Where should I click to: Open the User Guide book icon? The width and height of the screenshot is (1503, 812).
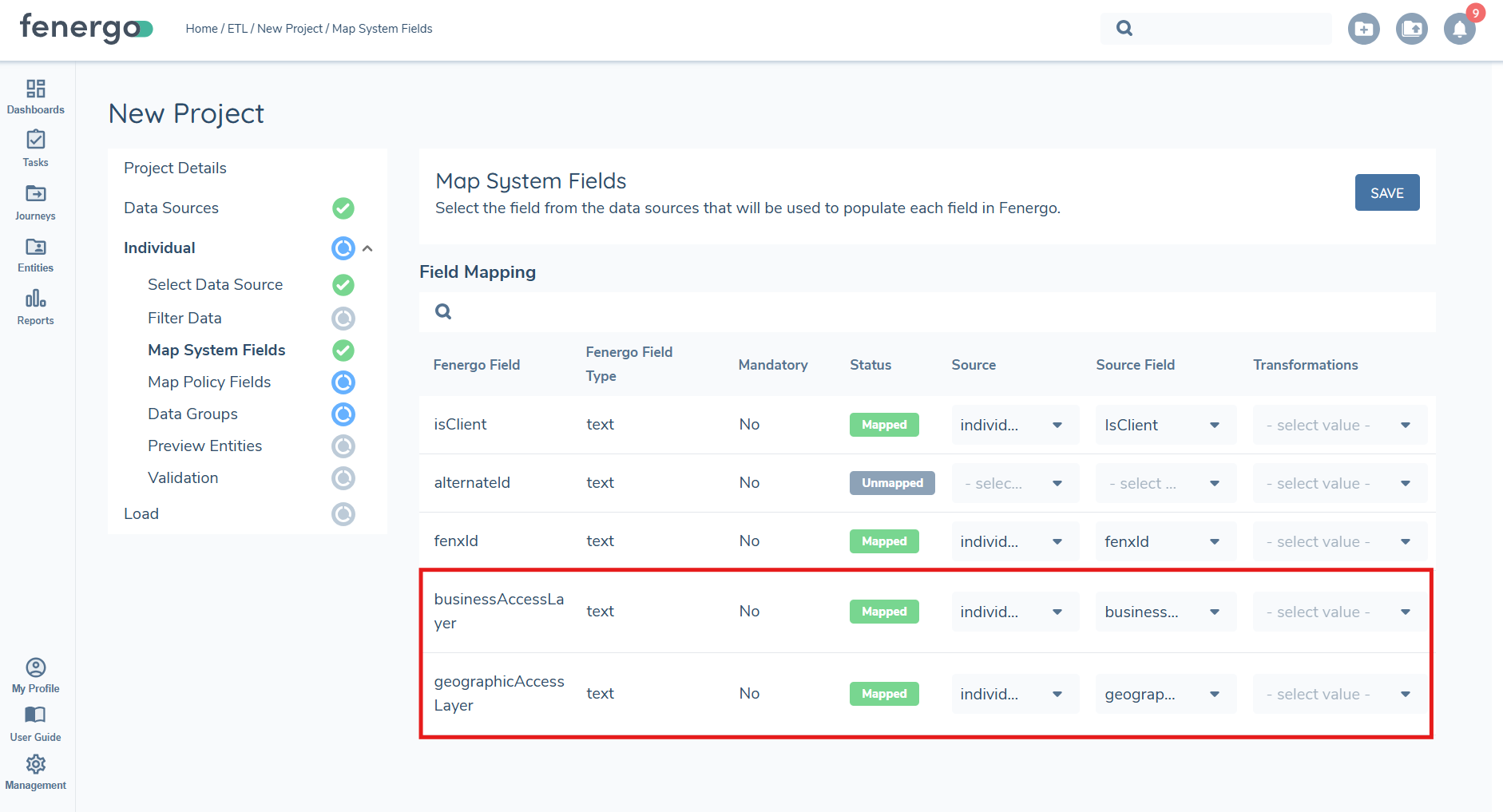coord(35,723)
